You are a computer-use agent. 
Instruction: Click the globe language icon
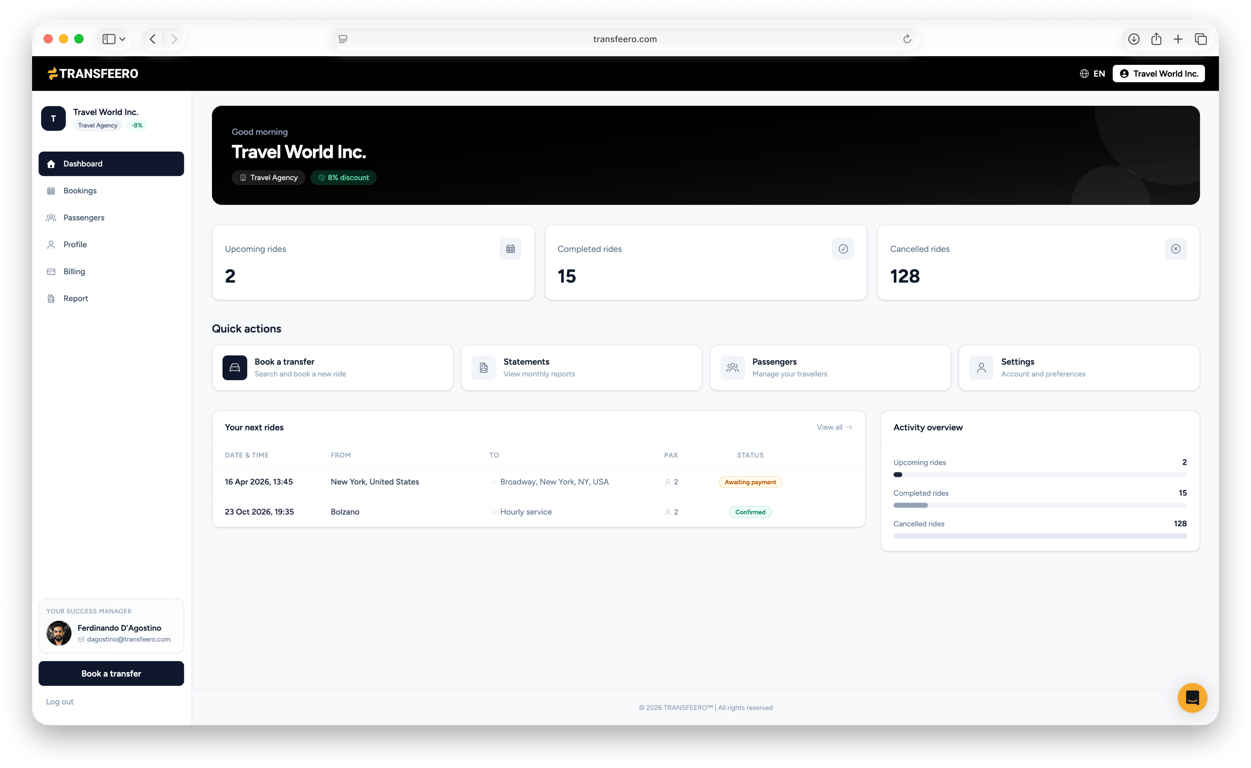click(1084, 74)
